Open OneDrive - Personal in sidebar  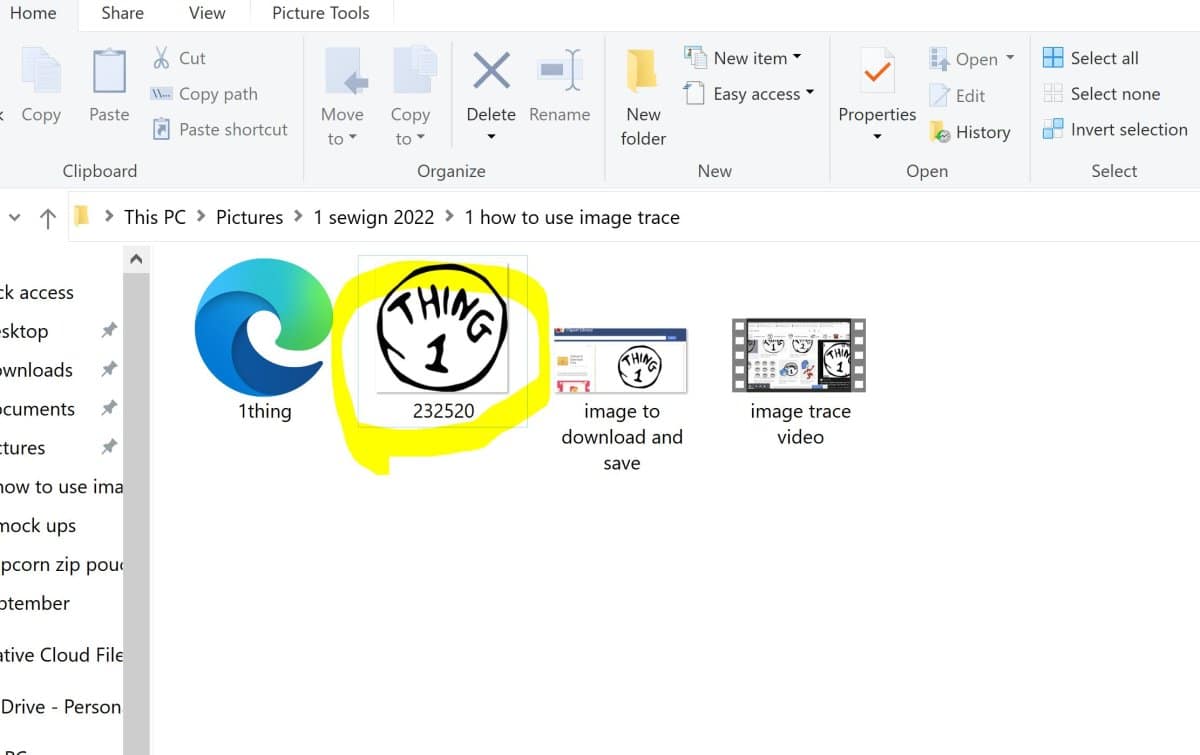pyautogui.click(x=61, y=707)
